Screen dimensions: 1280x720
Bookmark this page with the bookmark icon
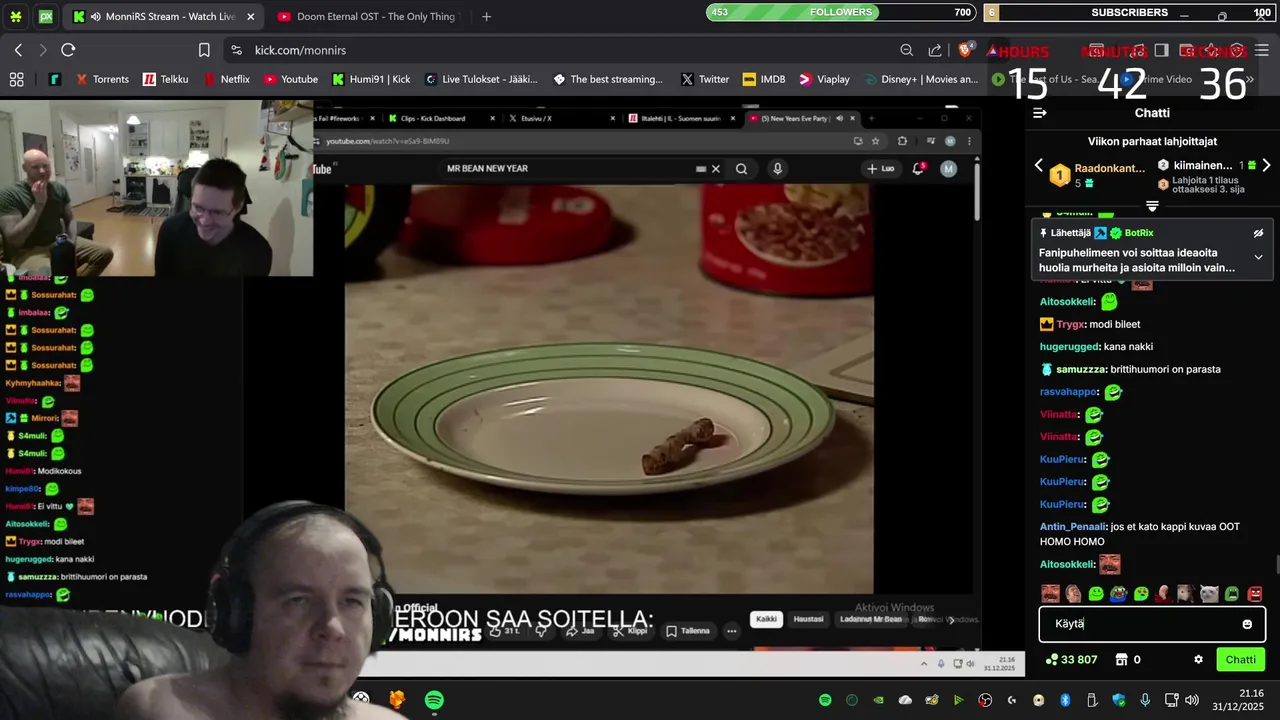pyautogui.click(x=204, y=50)
